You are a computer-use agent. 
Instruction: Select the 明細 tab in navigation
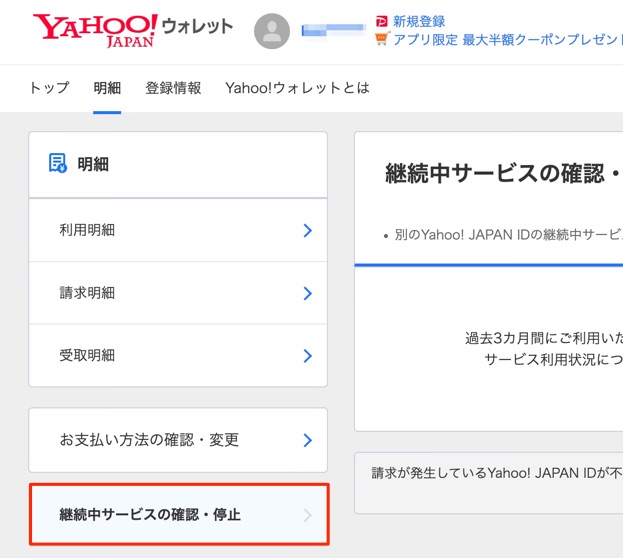tap(107, 88)
